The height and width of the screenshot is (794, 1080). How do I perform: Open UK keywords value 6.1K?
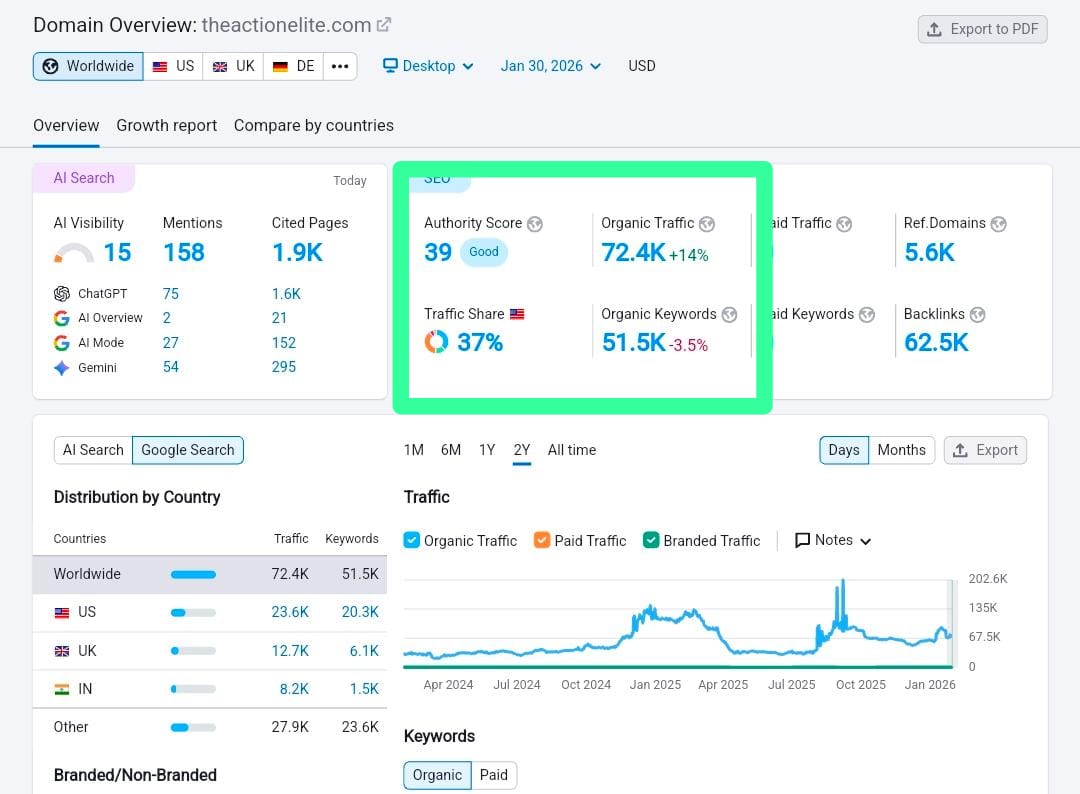pyautogui.click(x=364, y=651)
